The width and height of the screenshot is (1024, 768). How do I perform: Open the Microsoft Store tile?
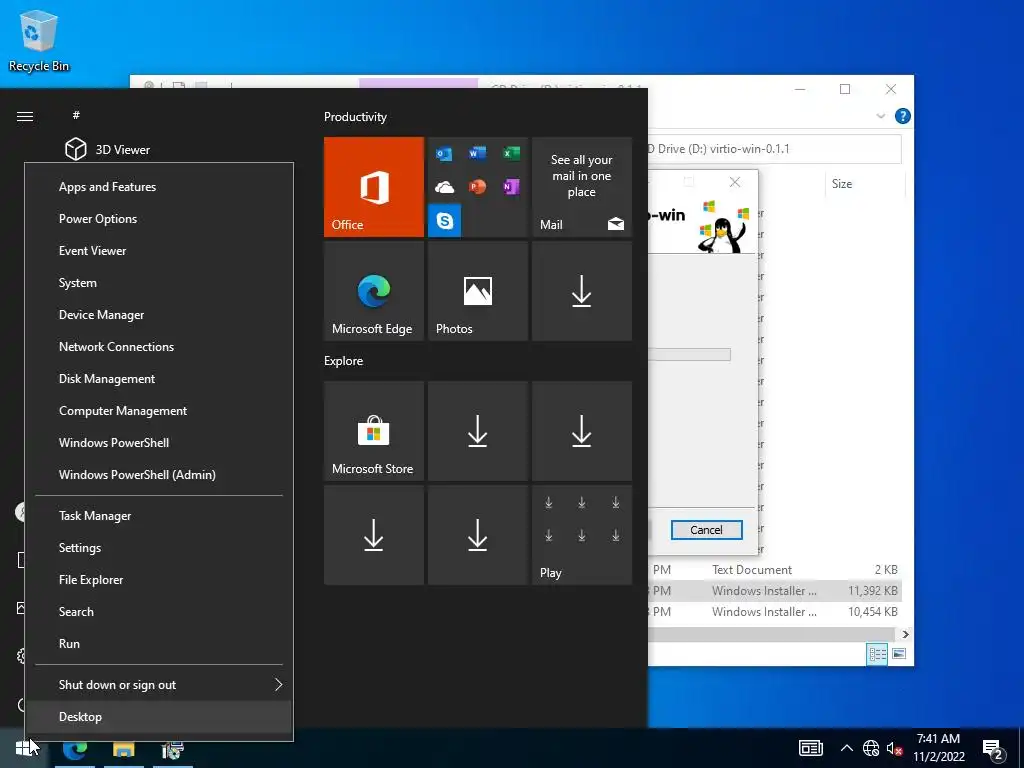374,431
